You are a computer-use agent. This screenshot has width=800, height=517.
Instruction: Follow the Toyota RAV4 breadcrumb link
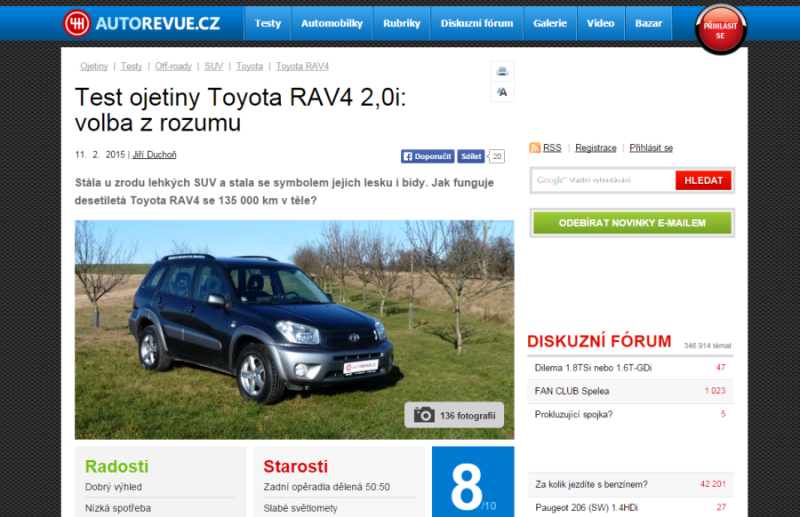tap(302, 66)
